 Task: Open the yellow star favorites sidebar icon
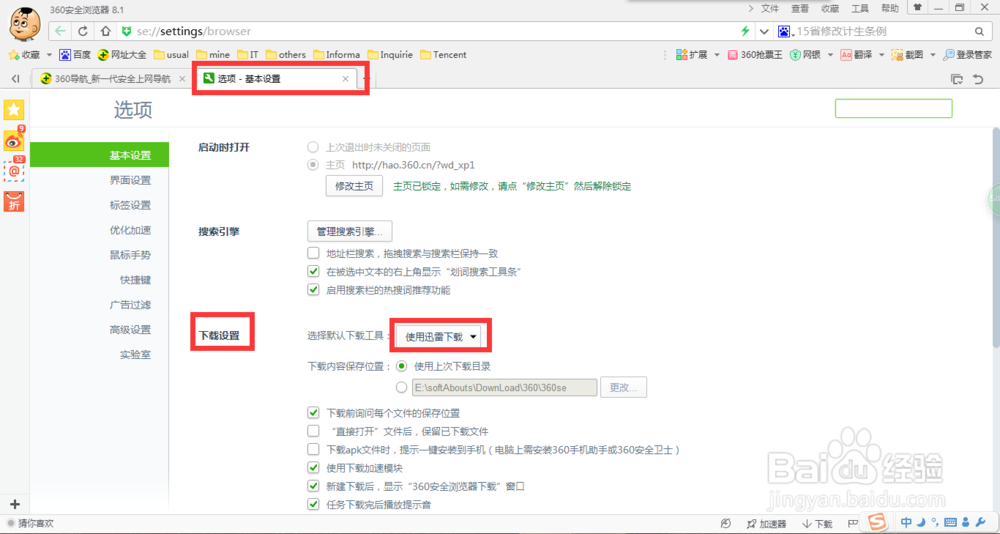(14, 110)
